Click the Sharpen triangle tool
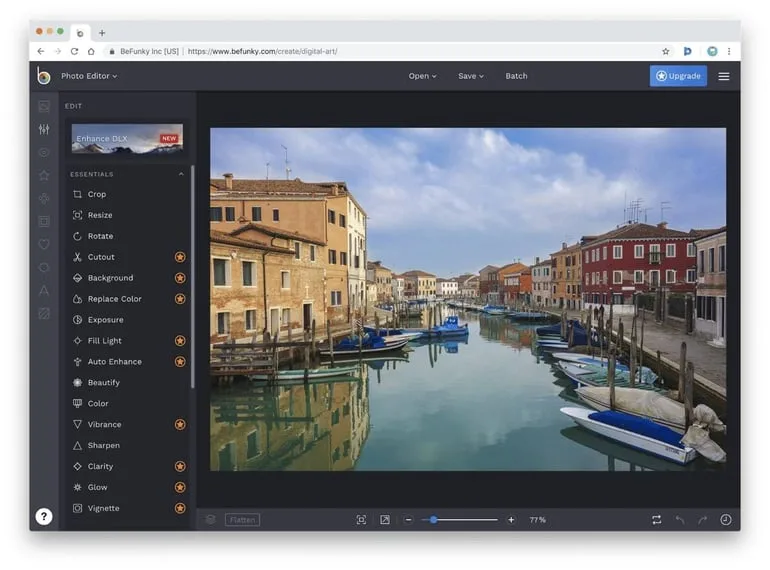Image resolution: width=770 pixels, height=570 pixels. tap(103, 445)
